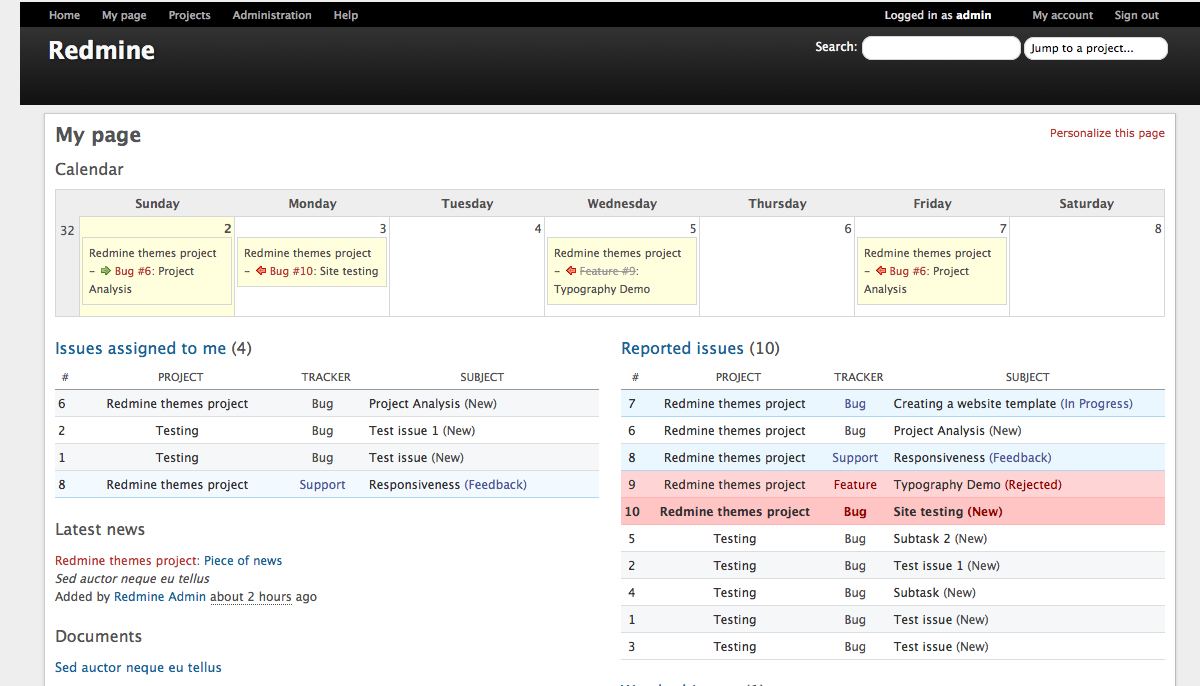Screen dimensions: 1200x686
Task: Click Personalize this page
Action: 1107,133
